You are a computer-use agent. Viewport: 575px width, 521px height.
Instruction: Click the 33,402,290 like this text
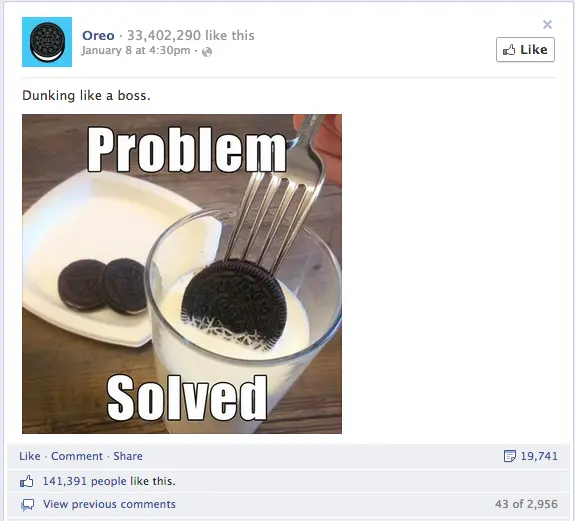(191, 36)
